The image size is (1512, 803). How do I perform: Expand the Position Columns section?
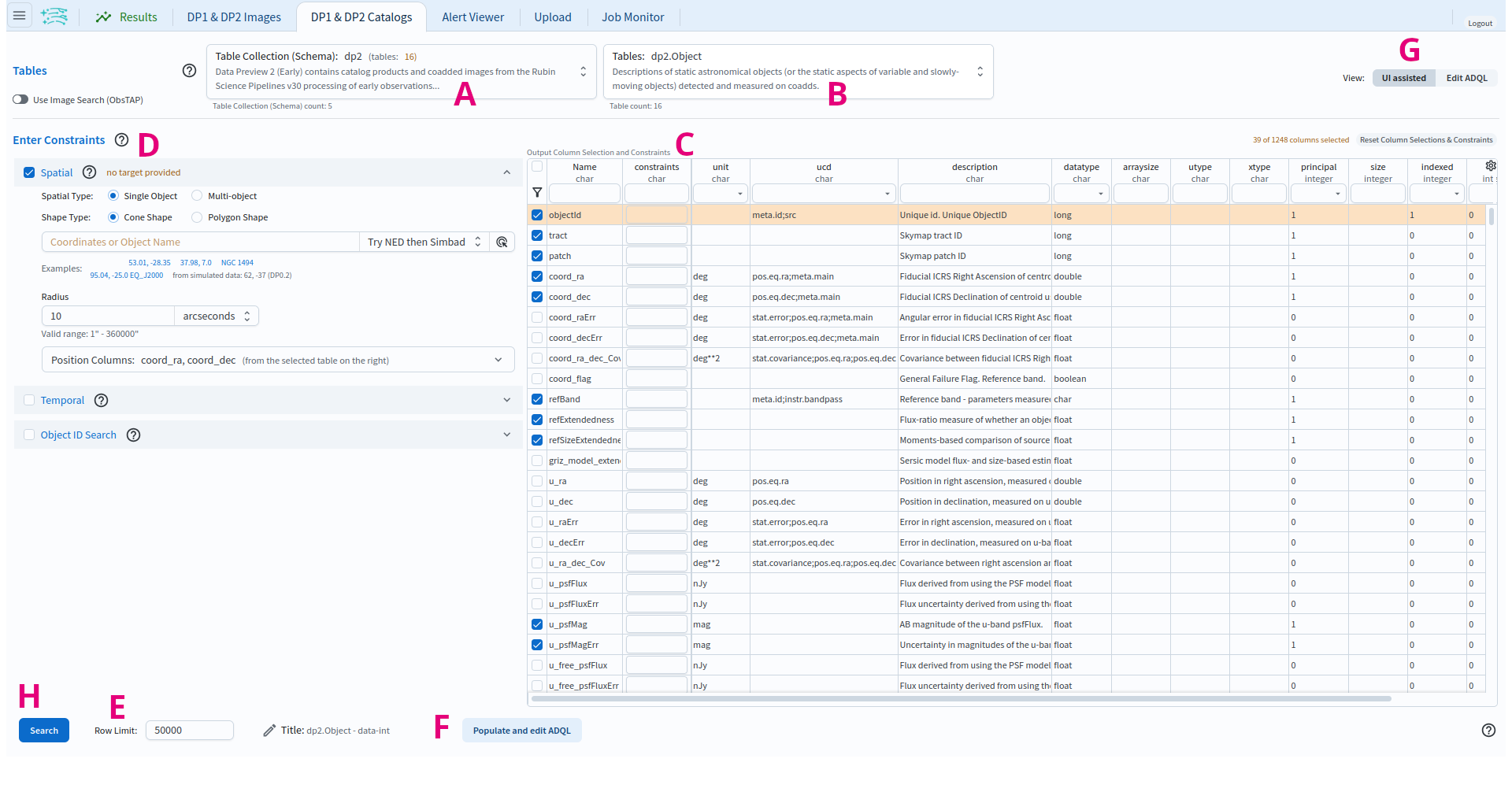[x=278, y=360]
